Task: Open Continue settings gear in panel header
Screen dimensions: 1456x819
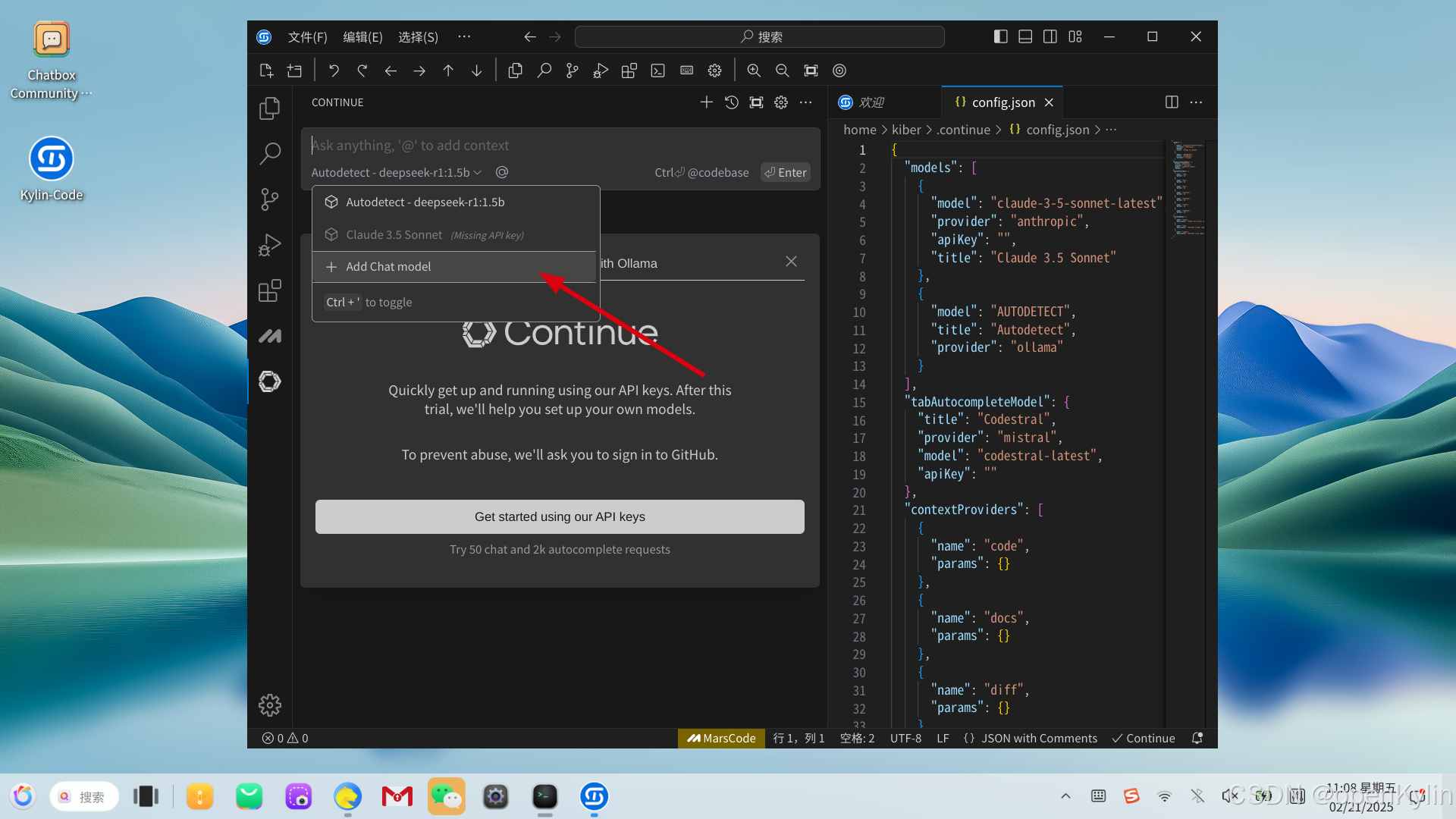Action: point(781,102)
